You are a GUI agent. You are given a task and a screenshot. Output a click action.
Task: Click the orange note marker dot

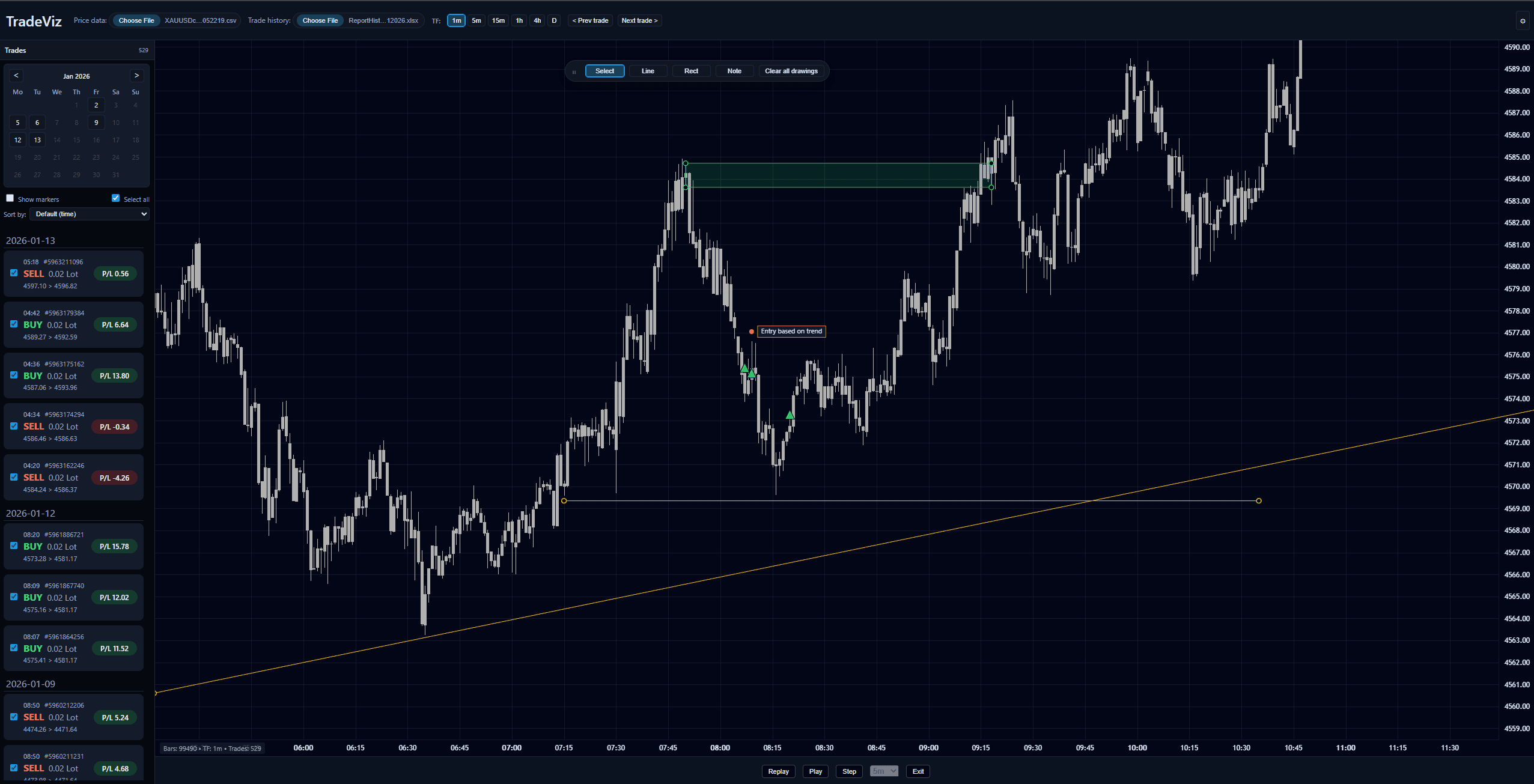coord(751,332)
